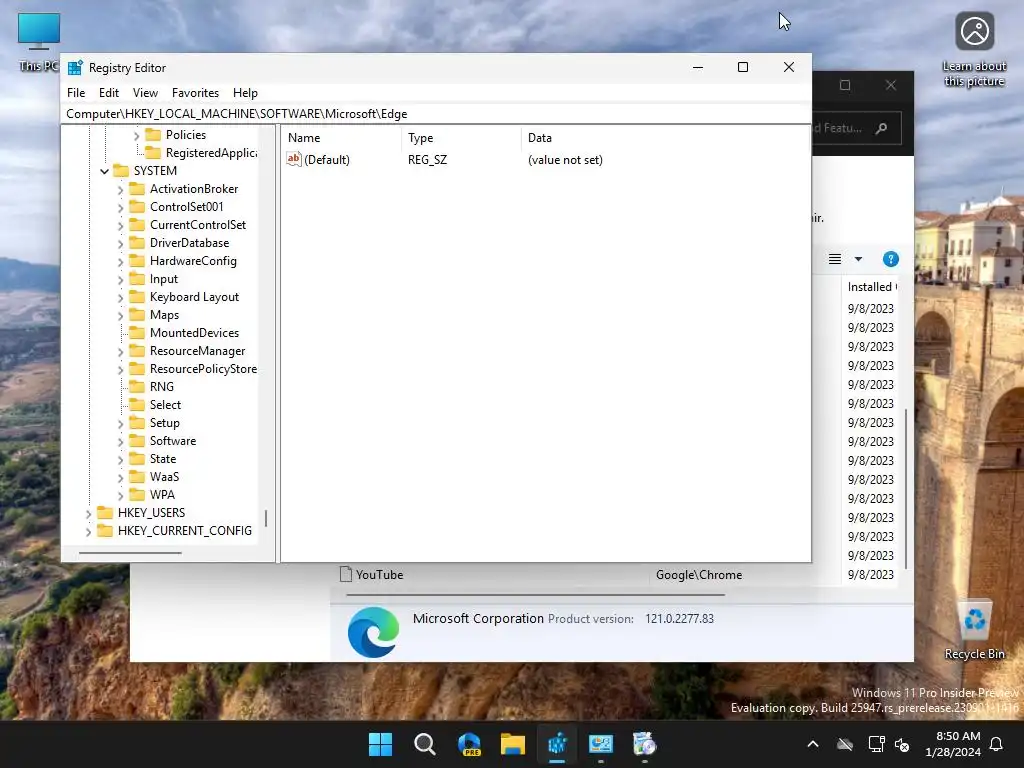
Task: Select the Input folder icon
Action: coord(137,279)
